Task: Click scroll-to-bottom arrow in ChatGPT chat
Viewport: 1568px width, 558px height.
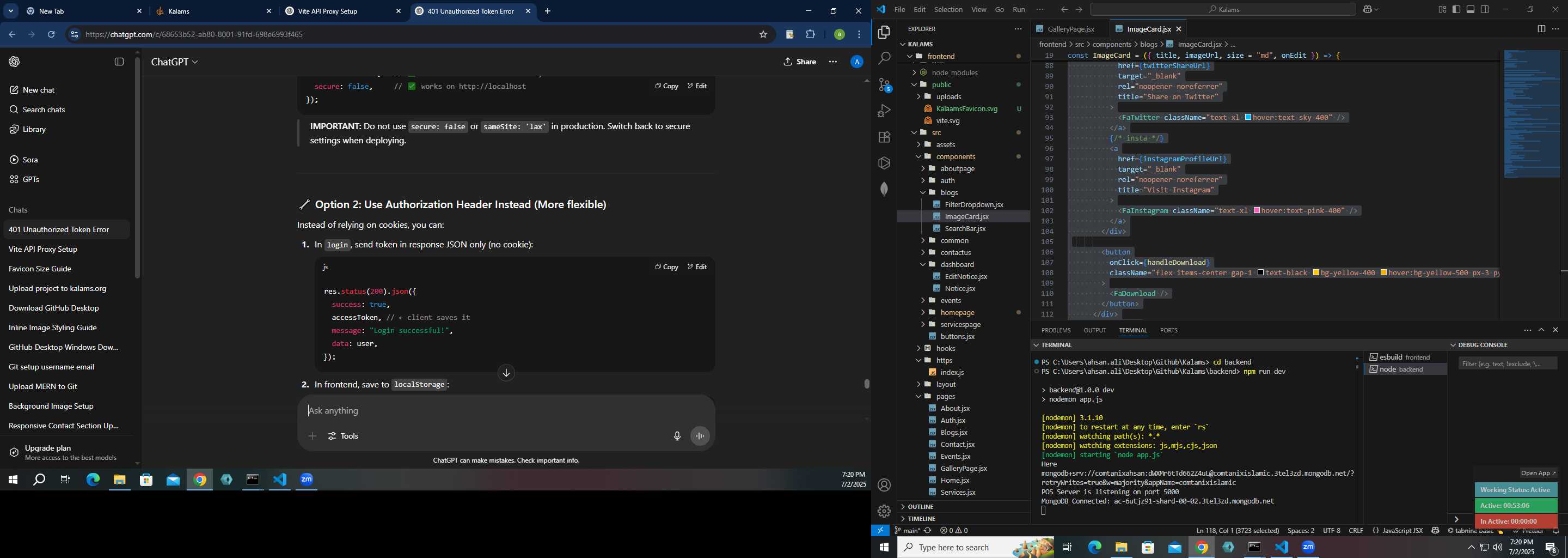Action: 506,373
